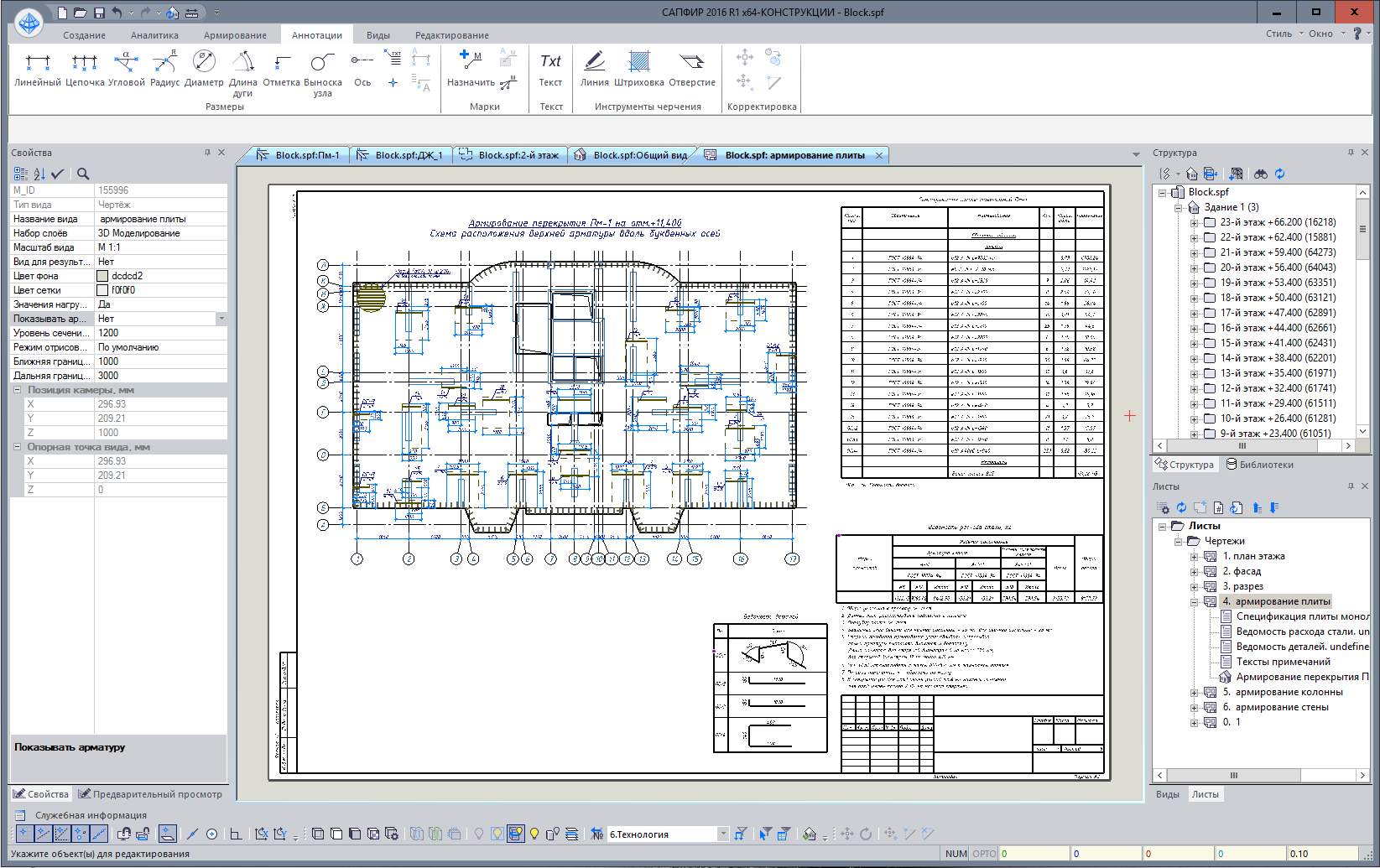This screenshot has width=1380, height=868.
Task: Select the Отверстие opening tool
Action: [692, 69]
